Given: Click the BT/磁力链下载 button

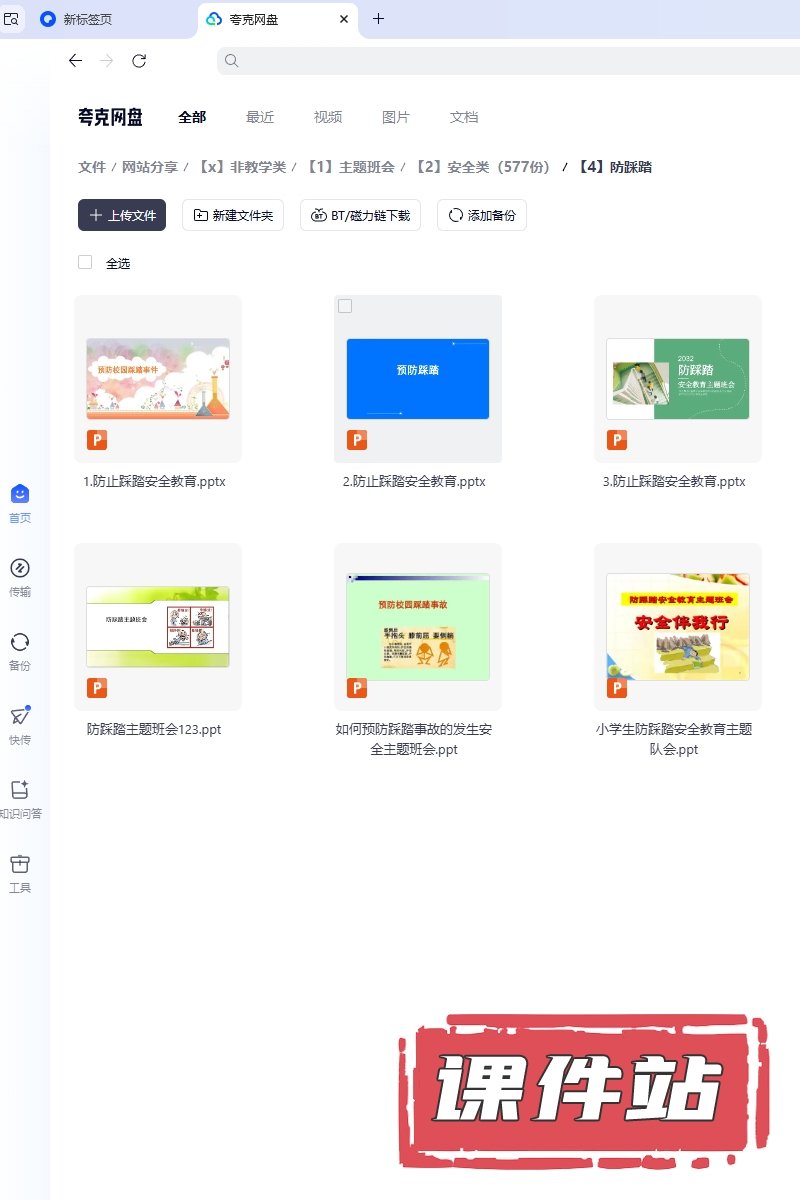Looking at the screenshot, I should [360, 215].
